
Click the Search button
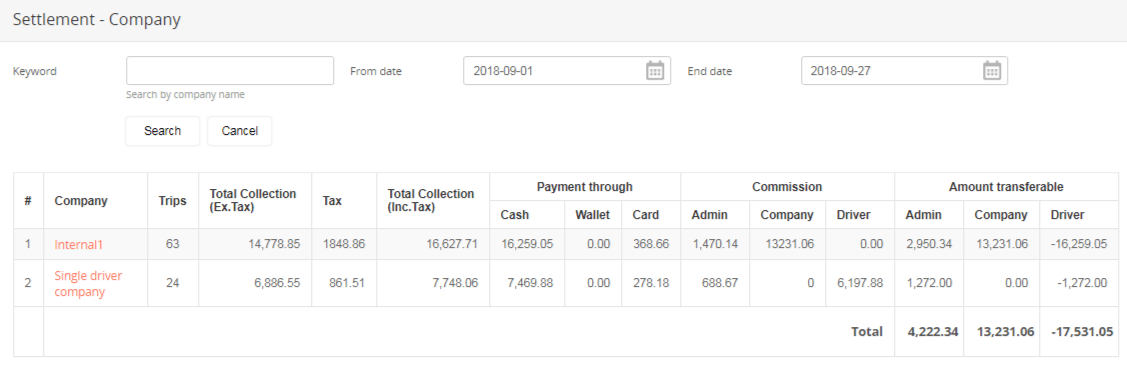click(x=162, y=131)
